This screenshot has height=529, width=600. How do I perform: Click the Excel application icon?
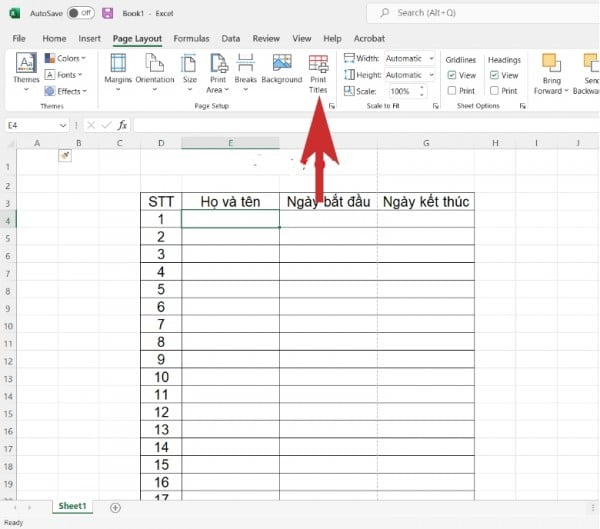click(15, 13)
